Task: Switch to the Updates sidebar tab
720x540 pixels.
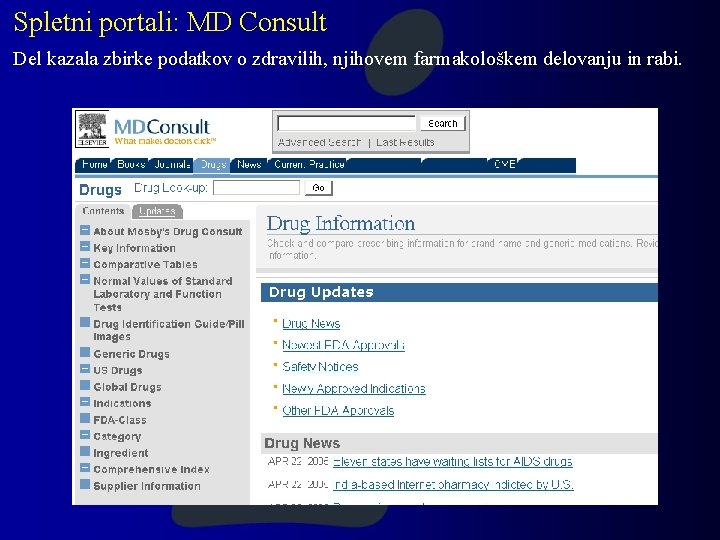Action: (x=158, y=211)
